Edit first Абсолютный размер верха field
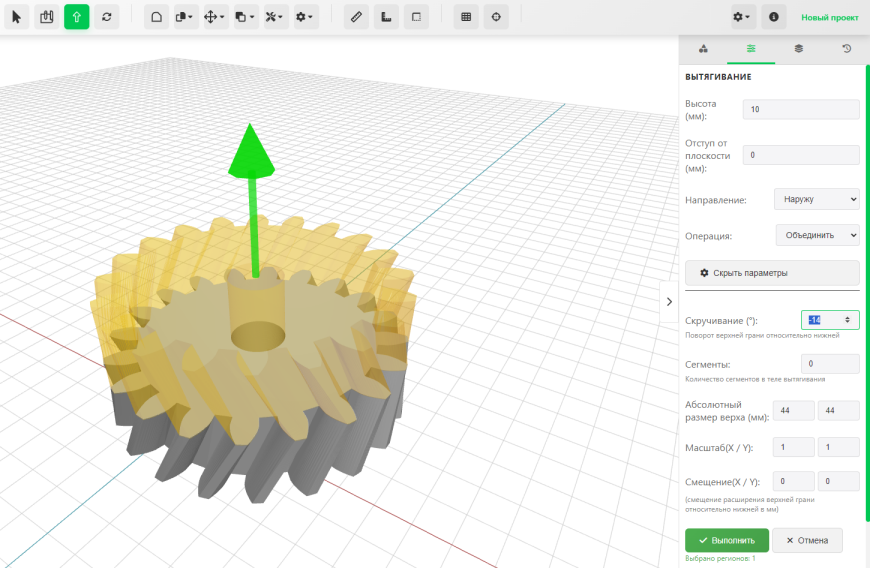Viewport: 870px width, 568px height. 793,410
